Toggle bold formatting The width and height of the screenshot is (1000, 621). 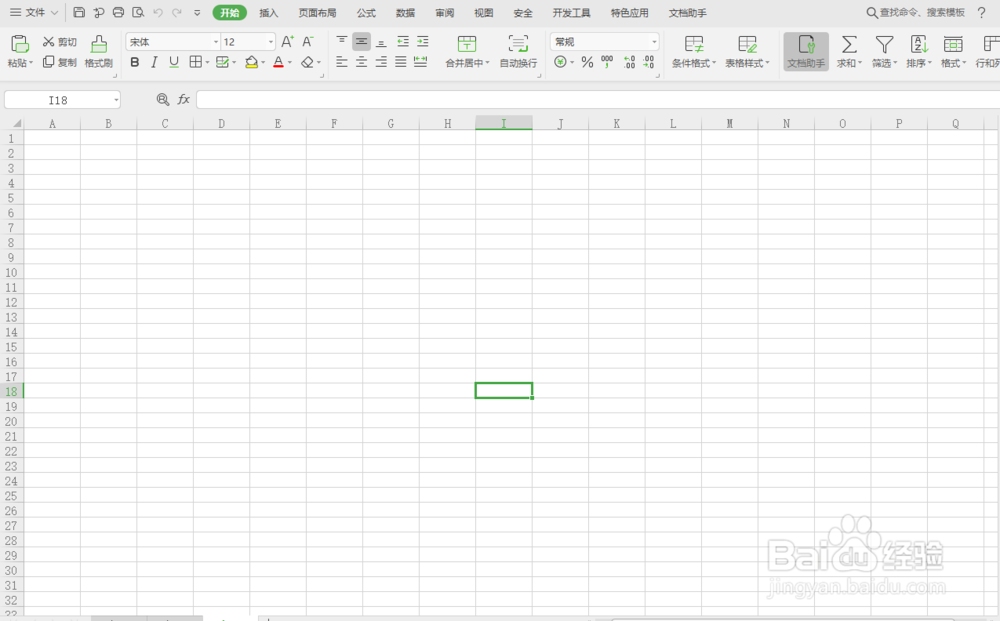click(x=135, y=62)
